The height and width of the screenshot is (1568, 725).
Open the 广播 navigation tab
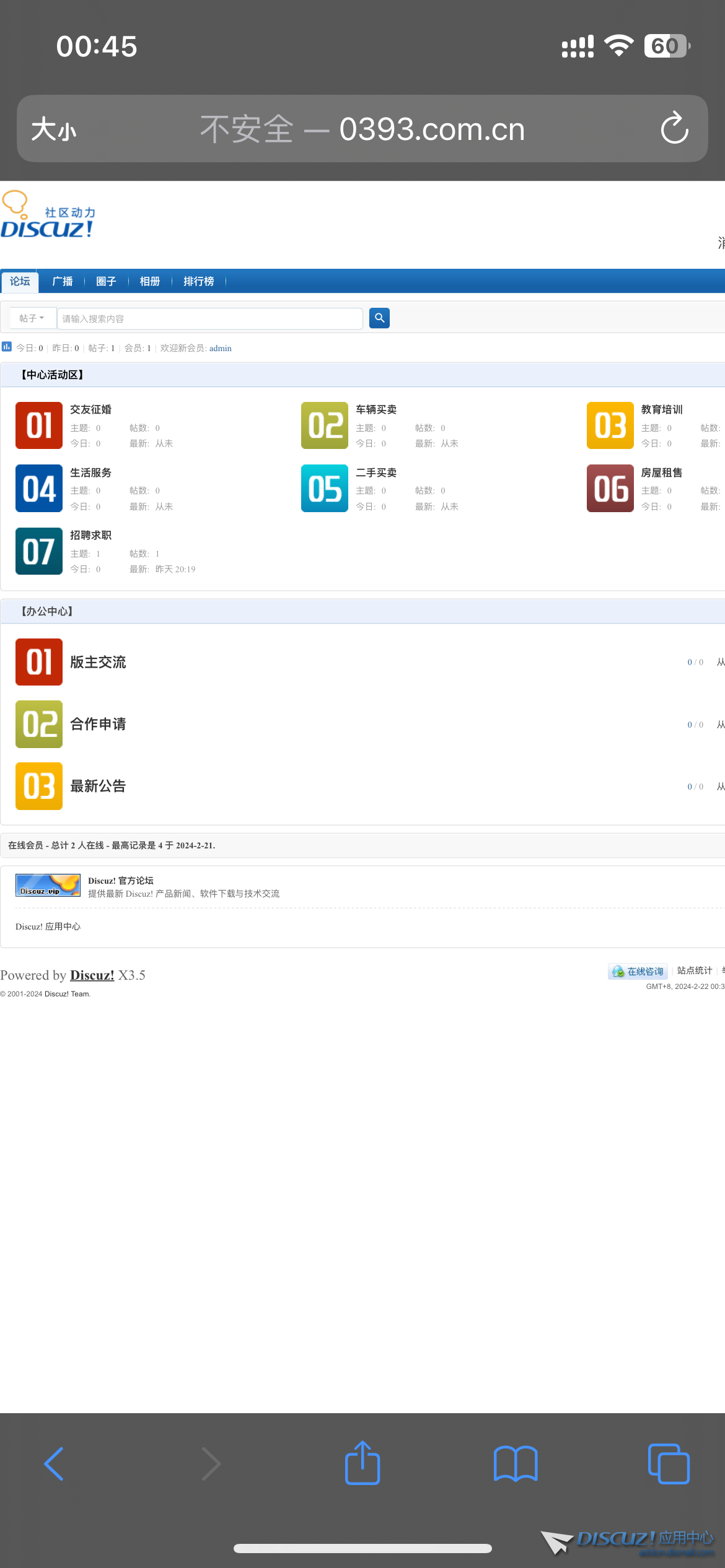pos(63,281)
